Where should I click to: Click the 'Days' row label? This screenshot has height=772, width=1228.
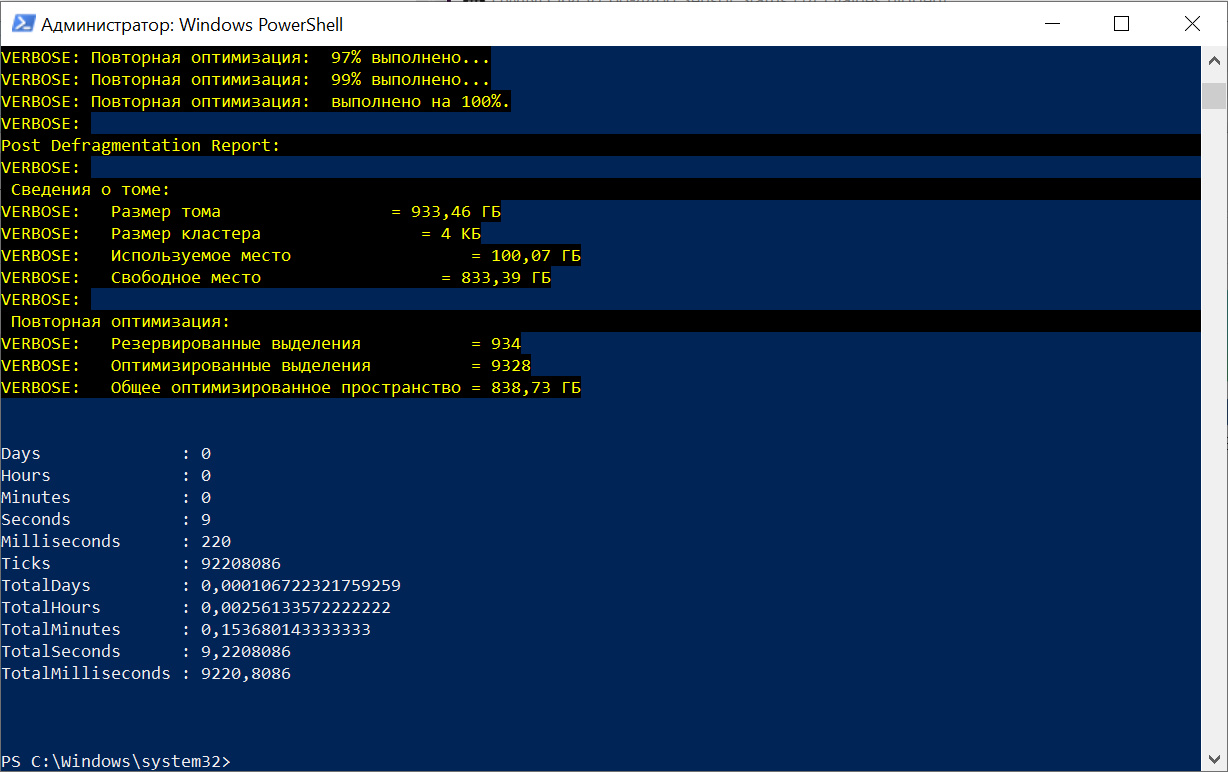(x=21, y=454)
